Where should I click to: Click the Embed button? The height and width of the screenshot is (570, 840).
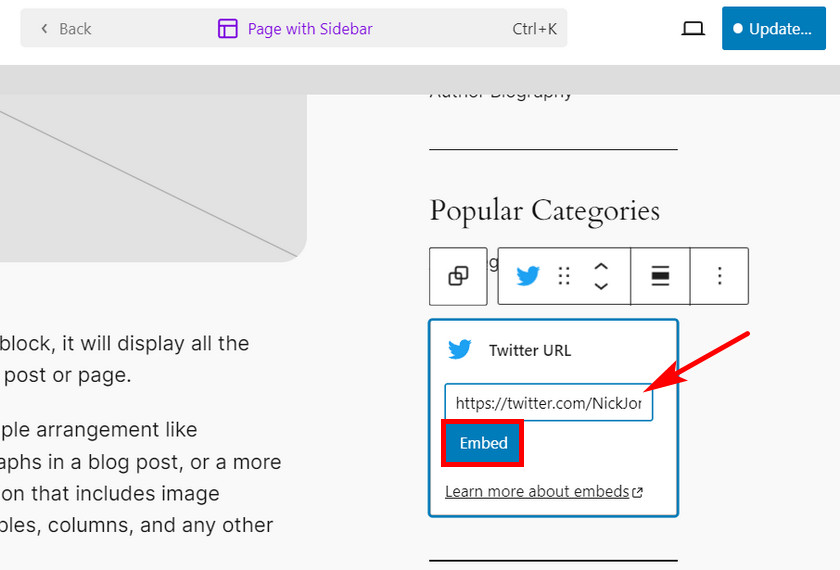click(x=483, y=443)
